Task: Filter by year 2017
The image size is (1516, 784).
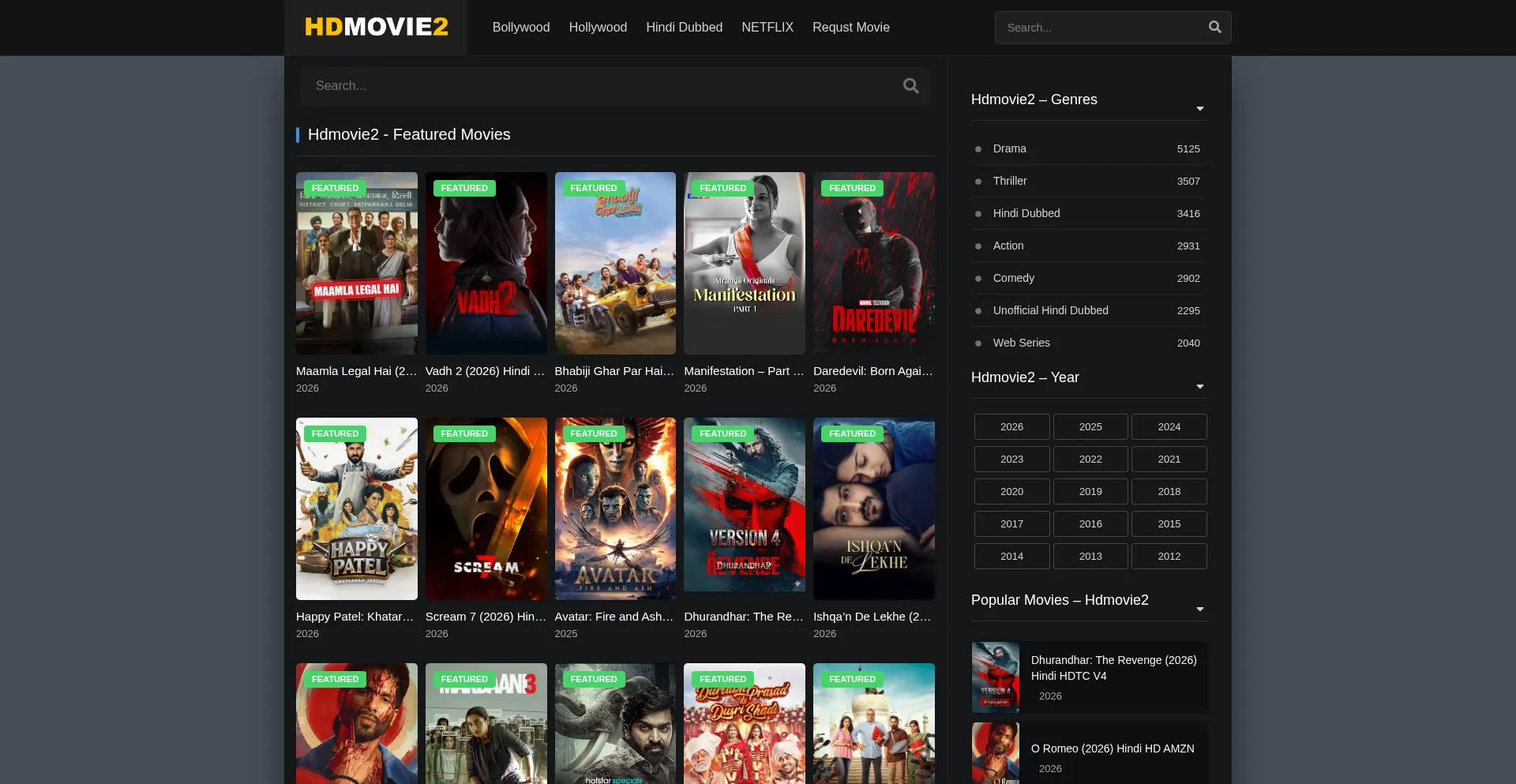Action: [1012, 523]
